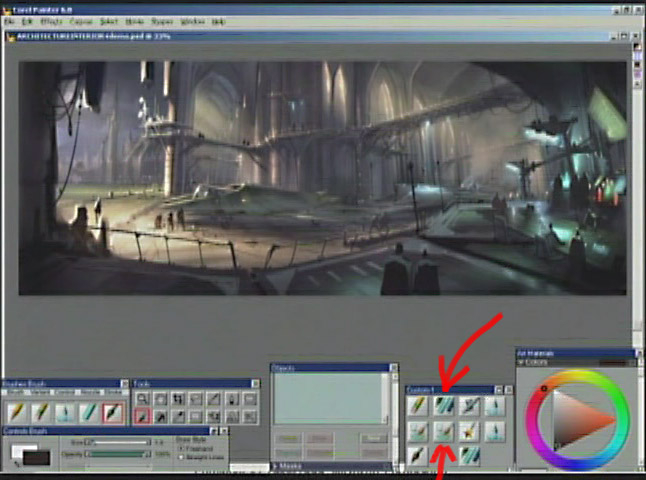This screenshot has width=646, height=480.
Task: Select the white secondary color rectangle
Action: 18,450
